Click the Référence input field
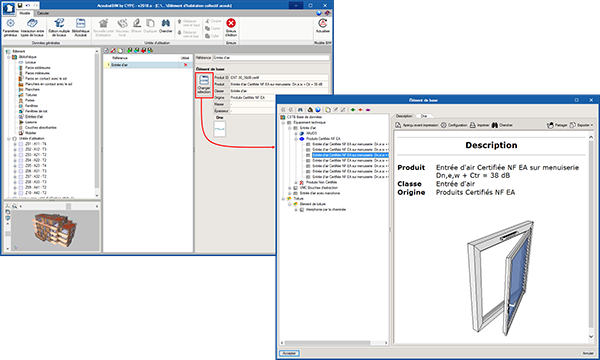The width and height of the screenshot is (600, 360). (271, 58)
